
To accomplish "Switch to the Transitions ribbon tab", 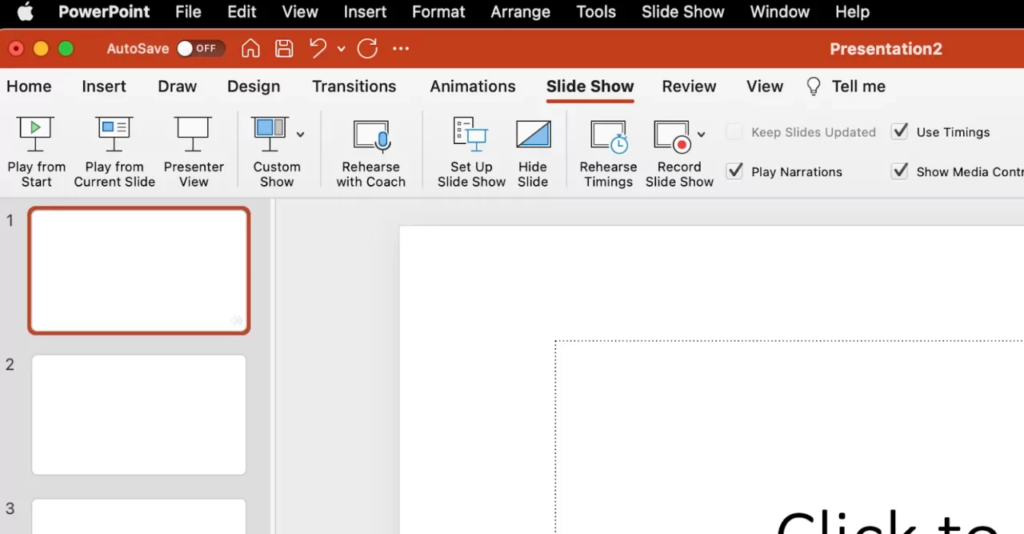I will coord(354,86).
